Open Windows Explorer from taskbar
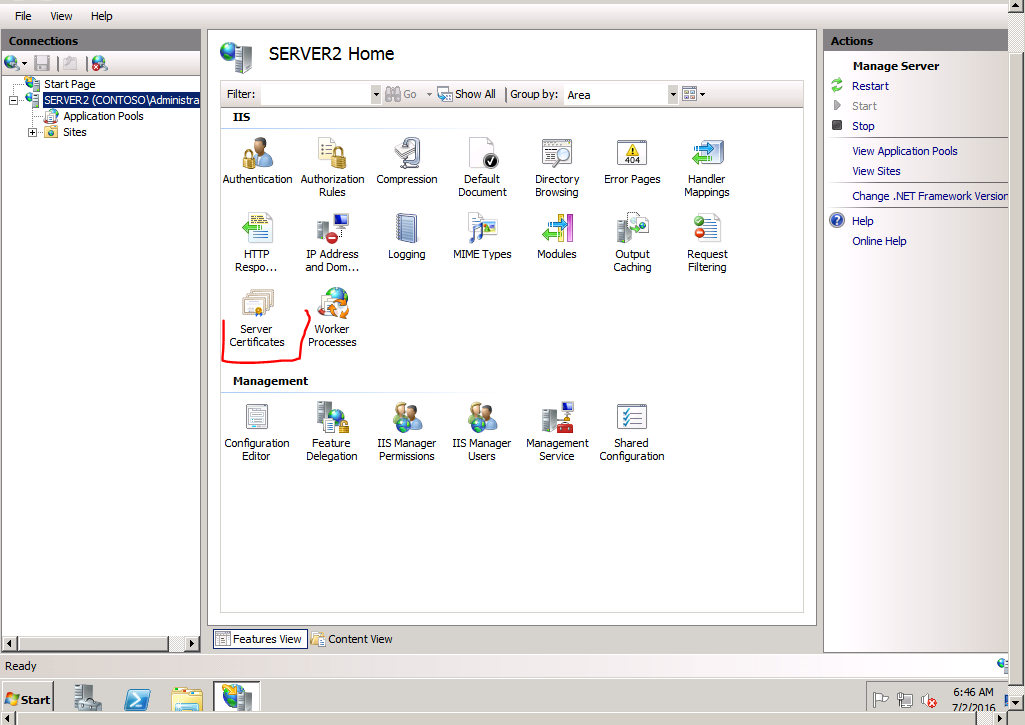Viewport: 1025px width, 725px height. click(x=187, y=699)
